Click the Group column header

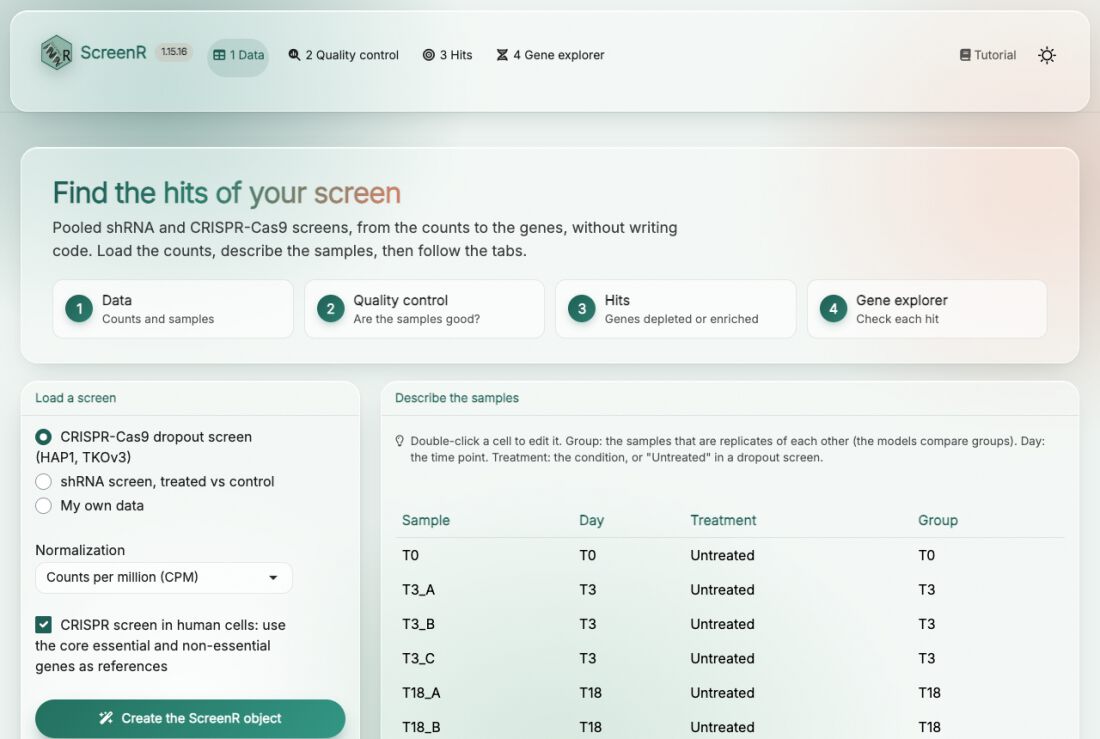point(938,520)
